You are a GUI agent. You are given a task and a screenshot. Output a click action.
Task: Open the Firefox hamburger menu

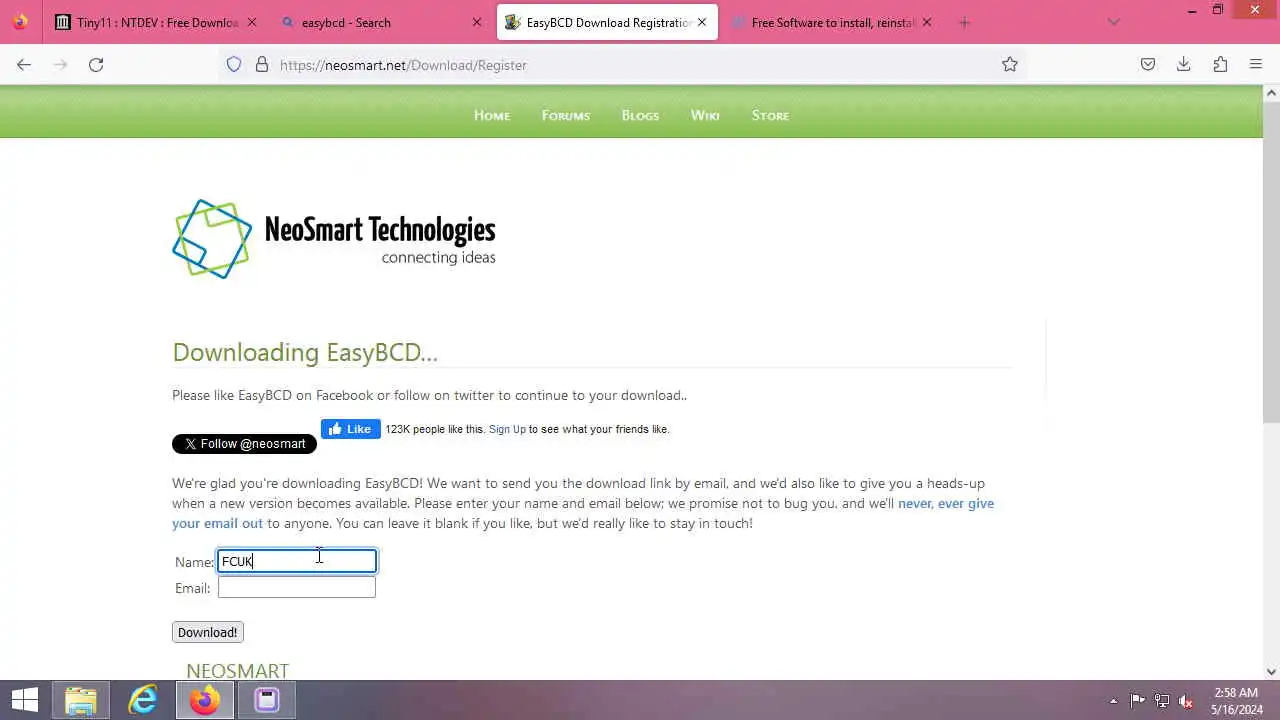click(x=1256, y=64)
